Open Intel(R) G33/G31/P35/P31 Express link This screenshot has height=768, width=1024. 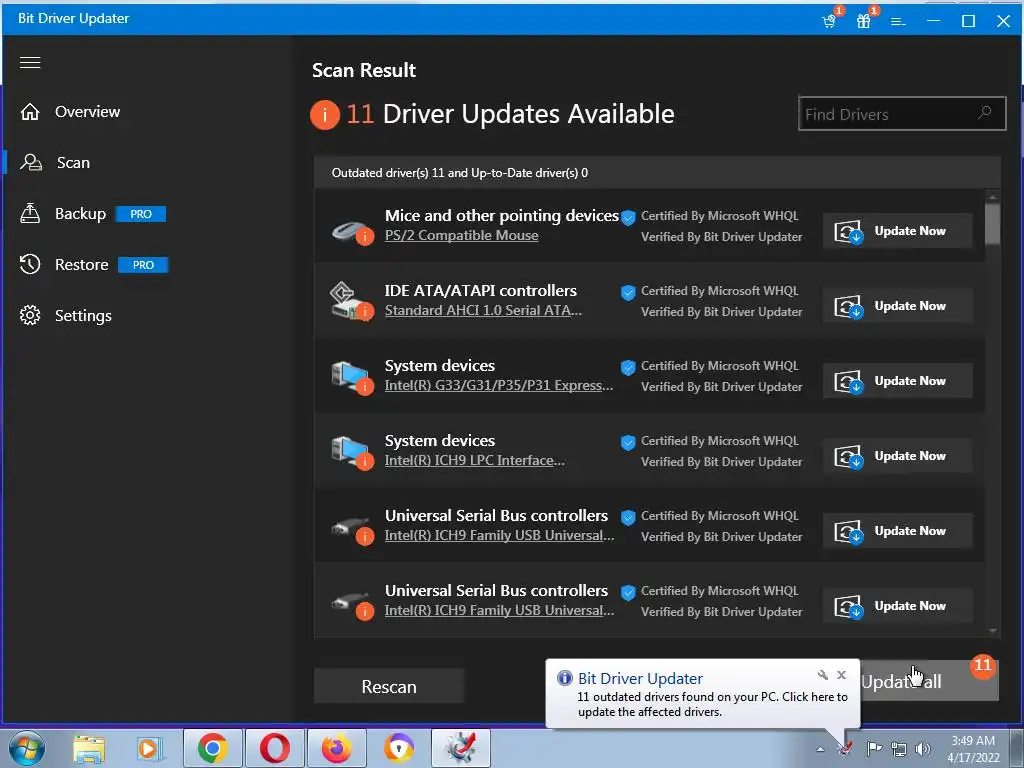[499, 386]
